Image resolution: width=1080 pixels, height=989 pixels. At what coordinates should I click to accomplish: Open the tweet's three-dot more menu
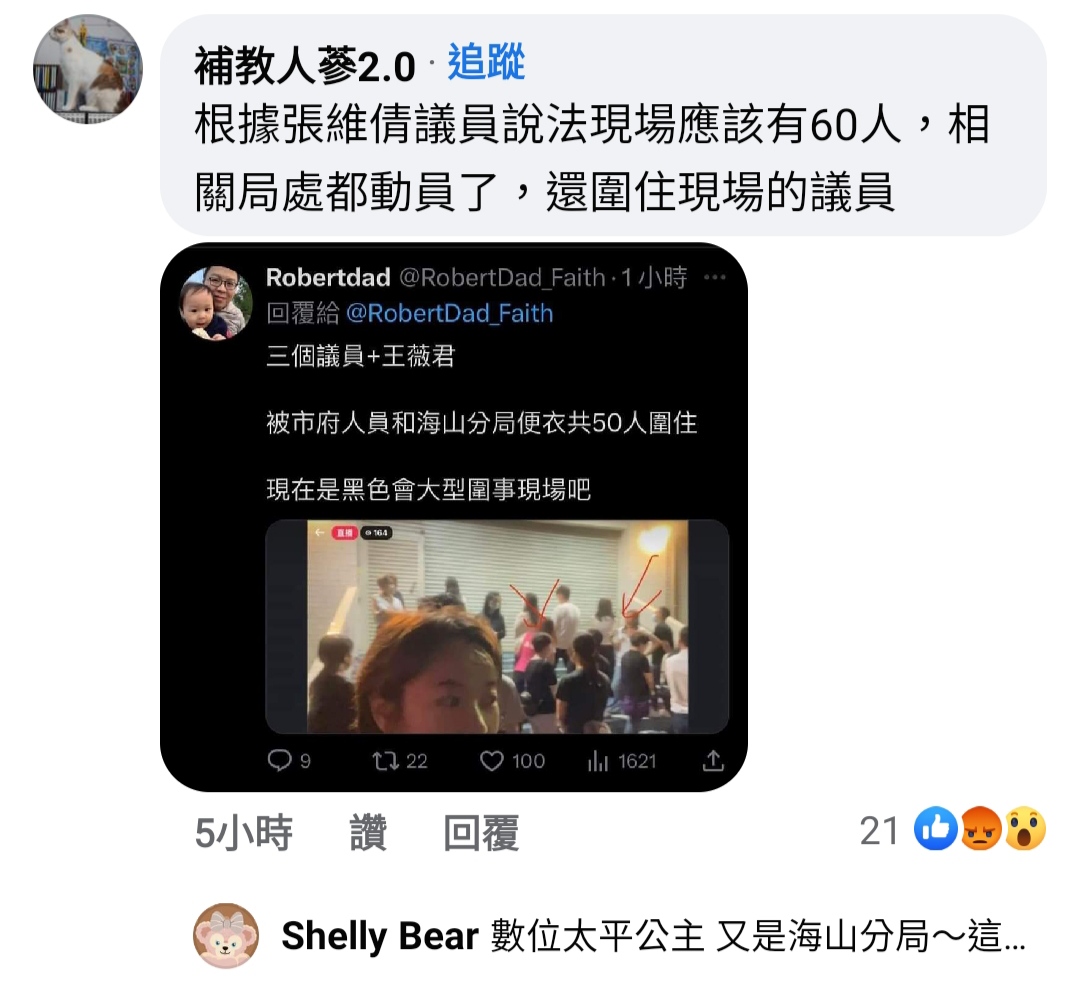715,277
